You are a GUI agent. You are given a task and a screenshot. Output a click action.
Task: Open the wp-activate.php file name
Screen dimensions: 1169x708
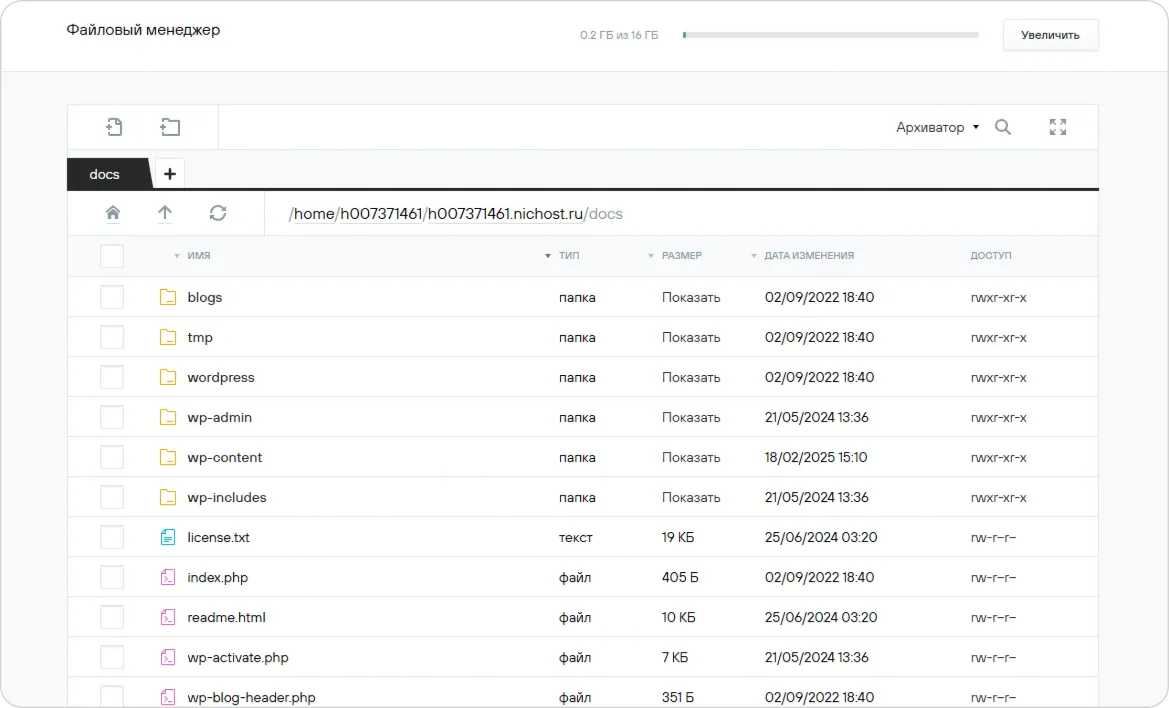click(x=238, y=657)
